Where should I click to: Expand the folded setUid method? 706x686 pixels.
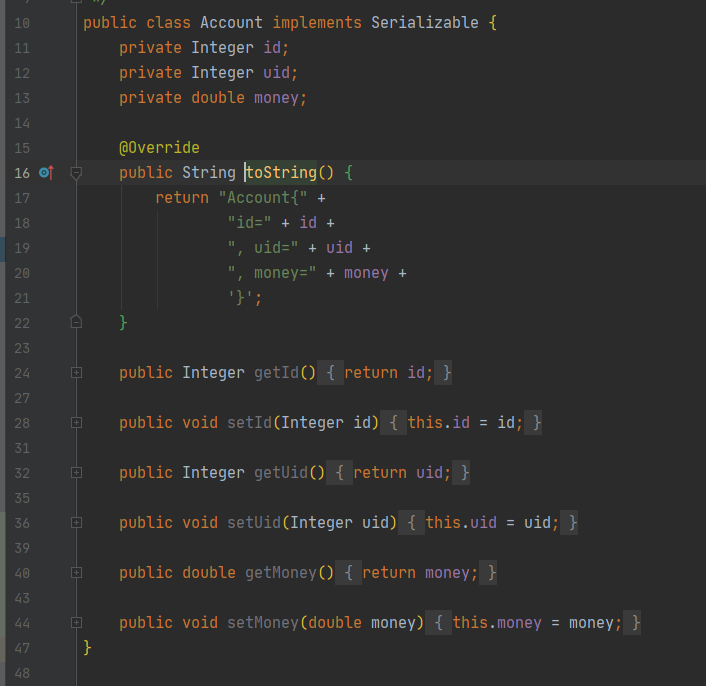point(76,522)
